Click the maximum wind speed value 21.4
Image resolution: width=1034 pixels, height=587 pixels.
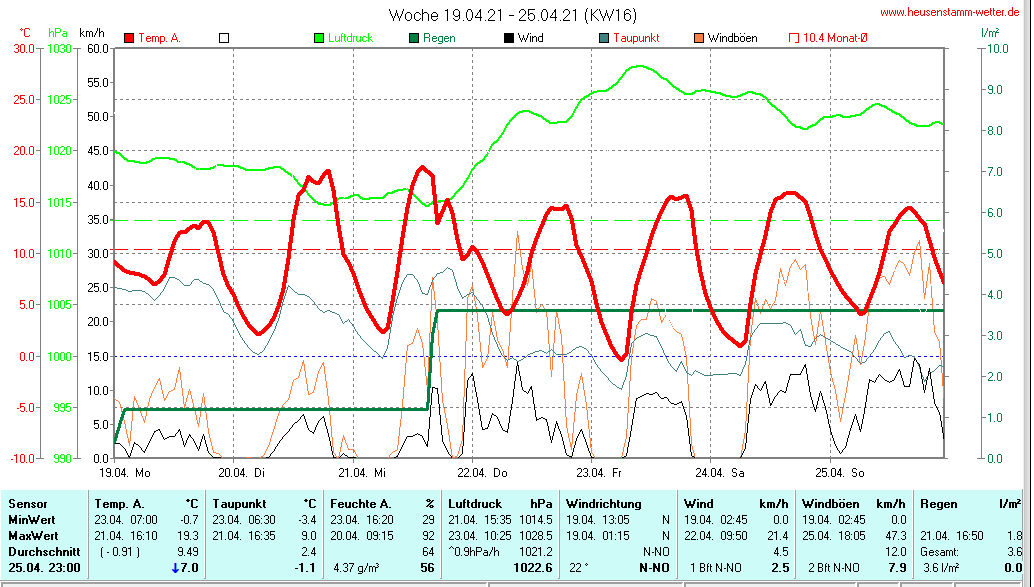click(x=778, y=536)
